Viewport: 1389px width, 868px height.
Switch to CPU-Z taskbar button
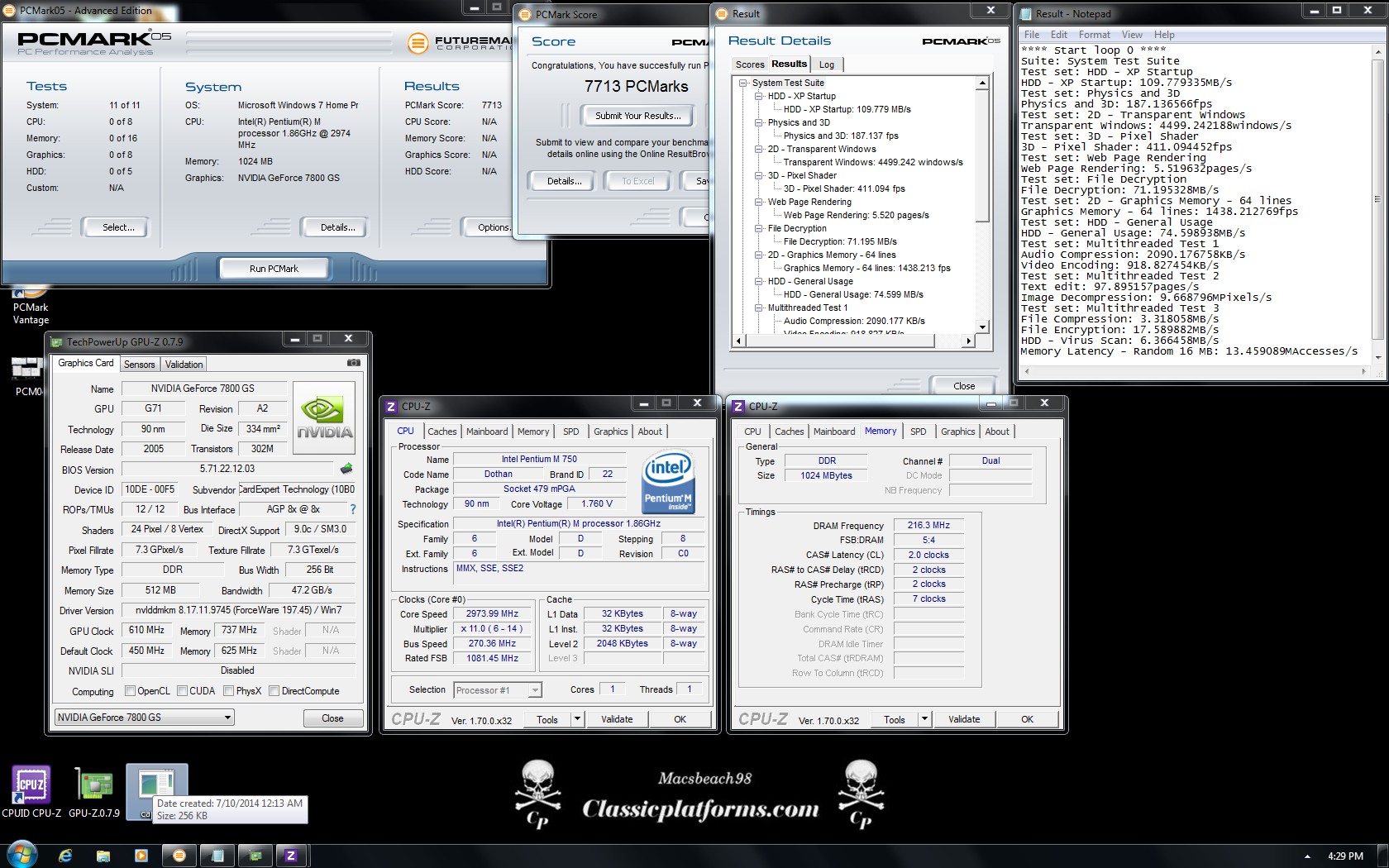291,856
